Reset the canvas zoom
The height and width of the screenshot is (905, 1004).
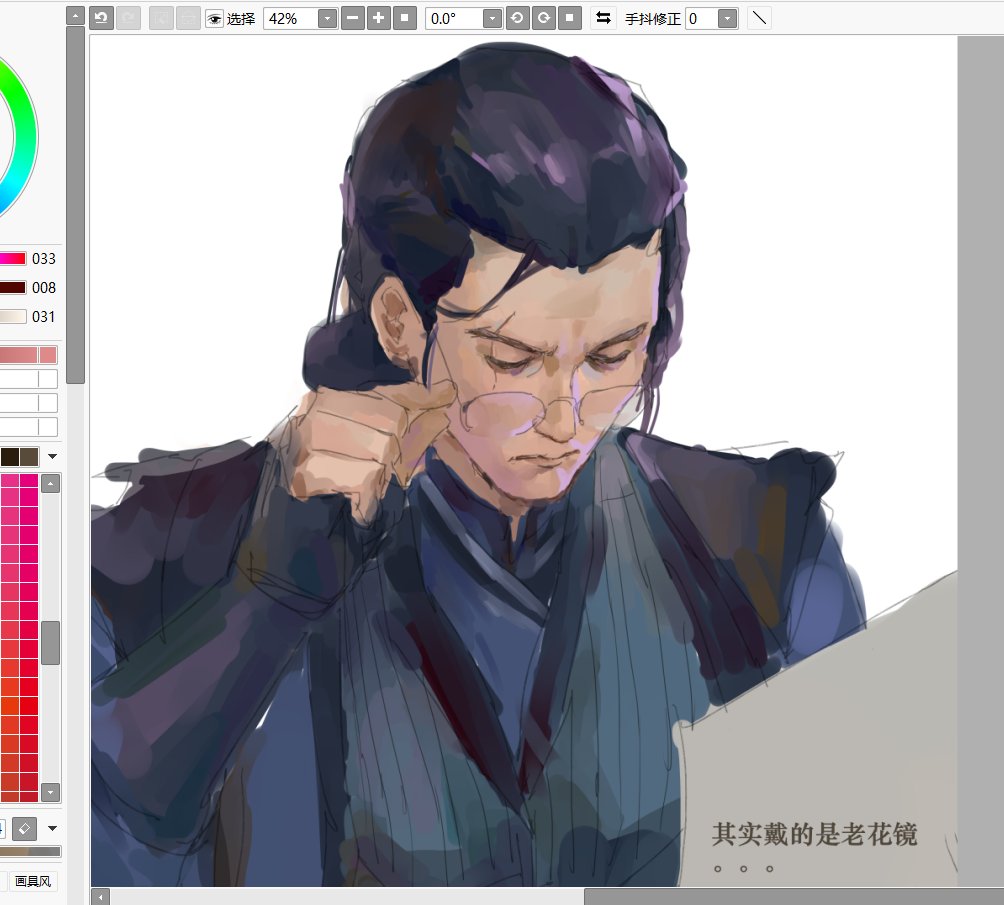coord(405,18)
